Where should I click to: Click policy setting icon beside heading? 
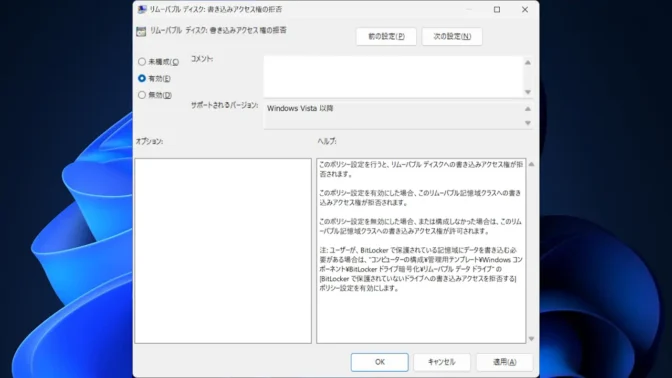[x=141, y=31]
